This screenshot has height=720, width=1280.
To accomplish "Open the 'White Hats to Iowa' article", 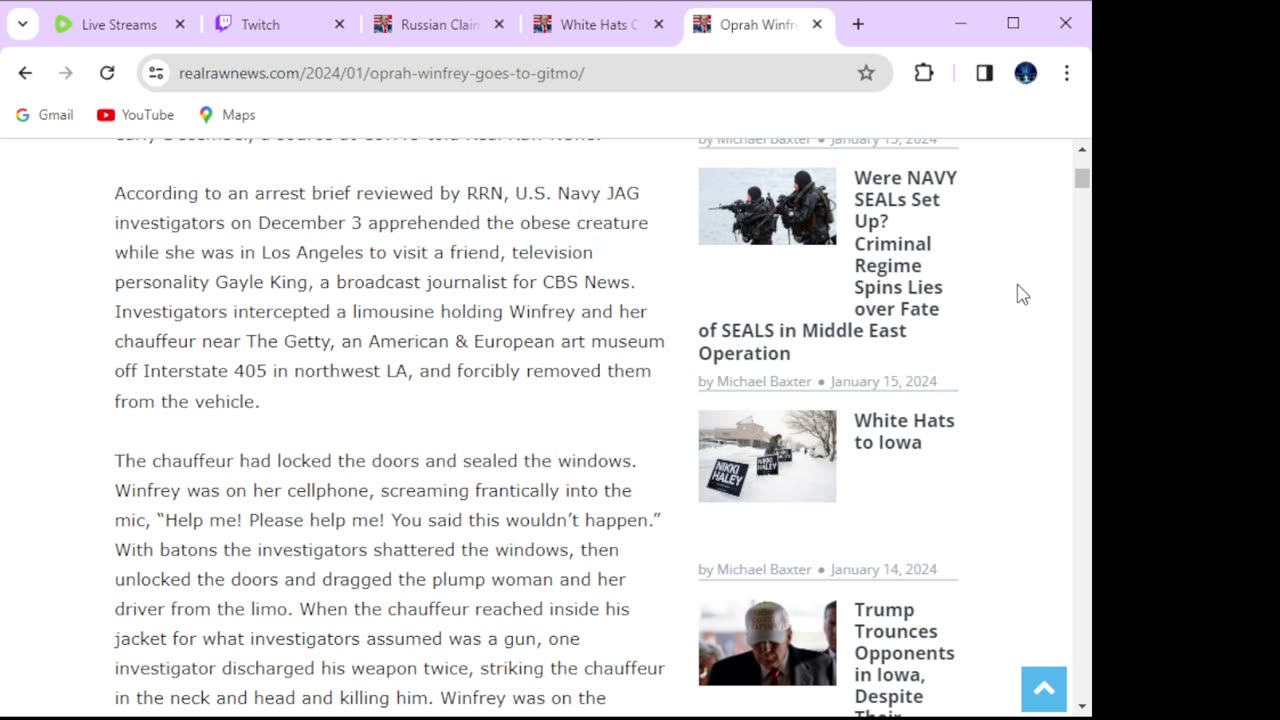I will (x=904, y=431).
